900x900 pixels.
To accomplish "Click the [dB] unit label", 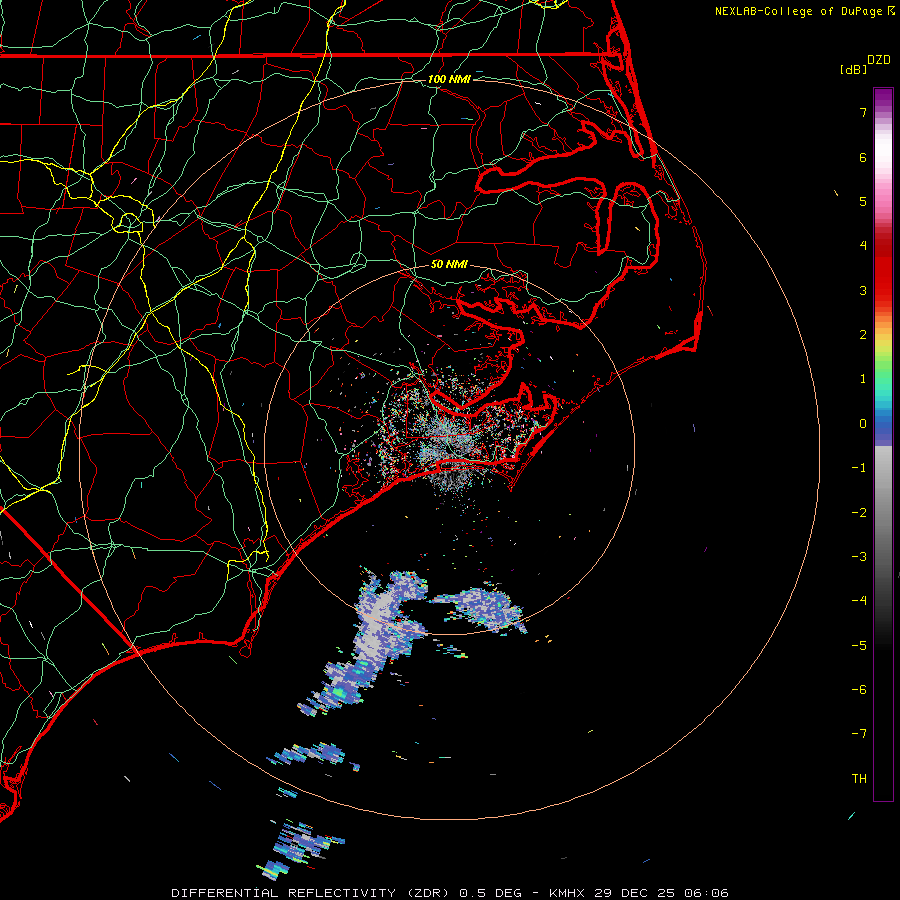I will point(853,69).
